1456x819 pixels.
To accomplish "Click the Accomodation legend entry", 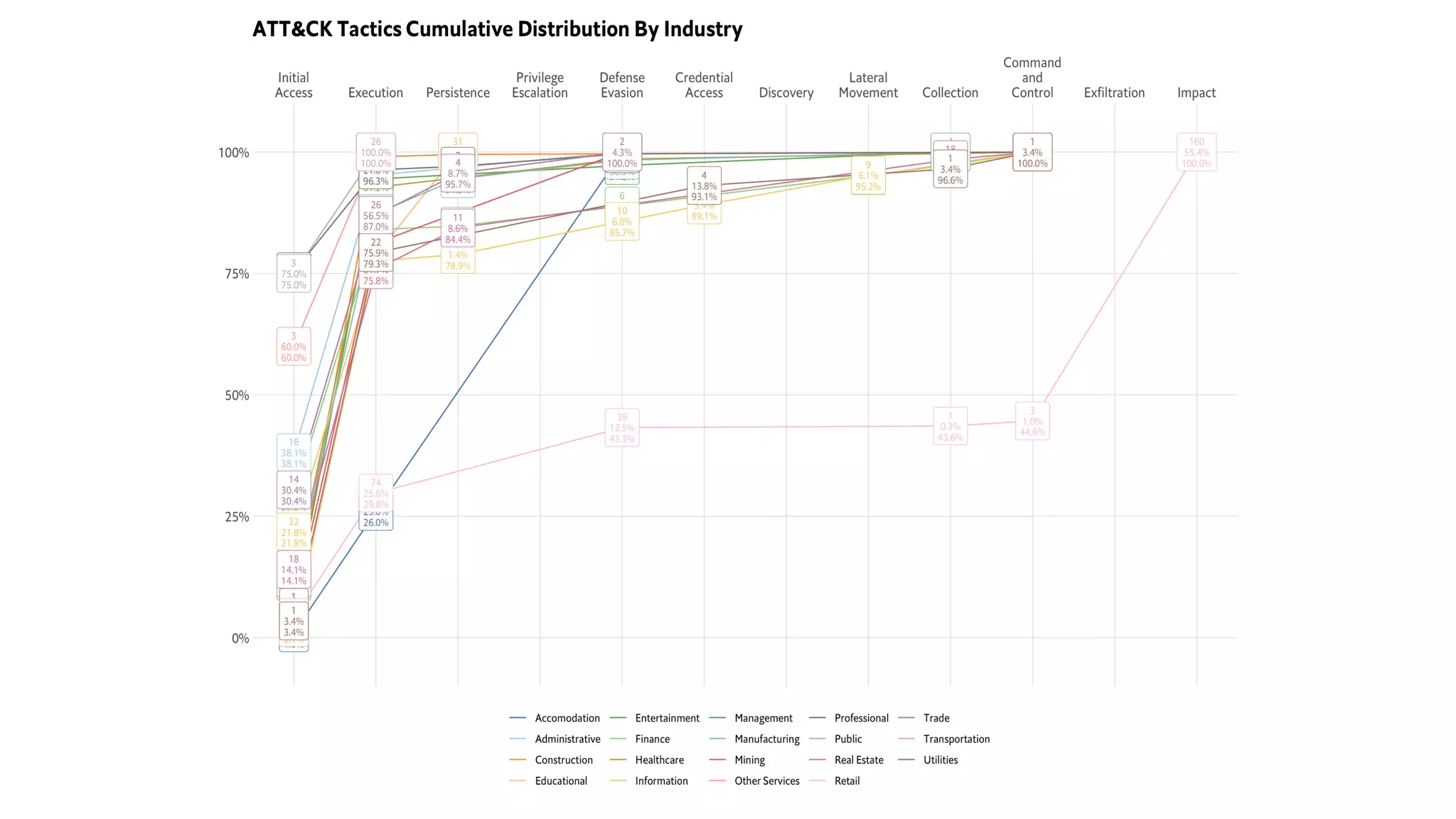I will point(567,718).
